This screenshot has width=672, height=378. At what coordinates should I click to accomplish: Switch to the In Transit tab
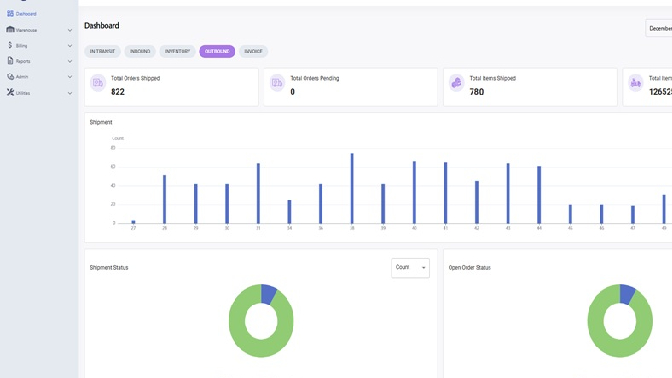102,51
